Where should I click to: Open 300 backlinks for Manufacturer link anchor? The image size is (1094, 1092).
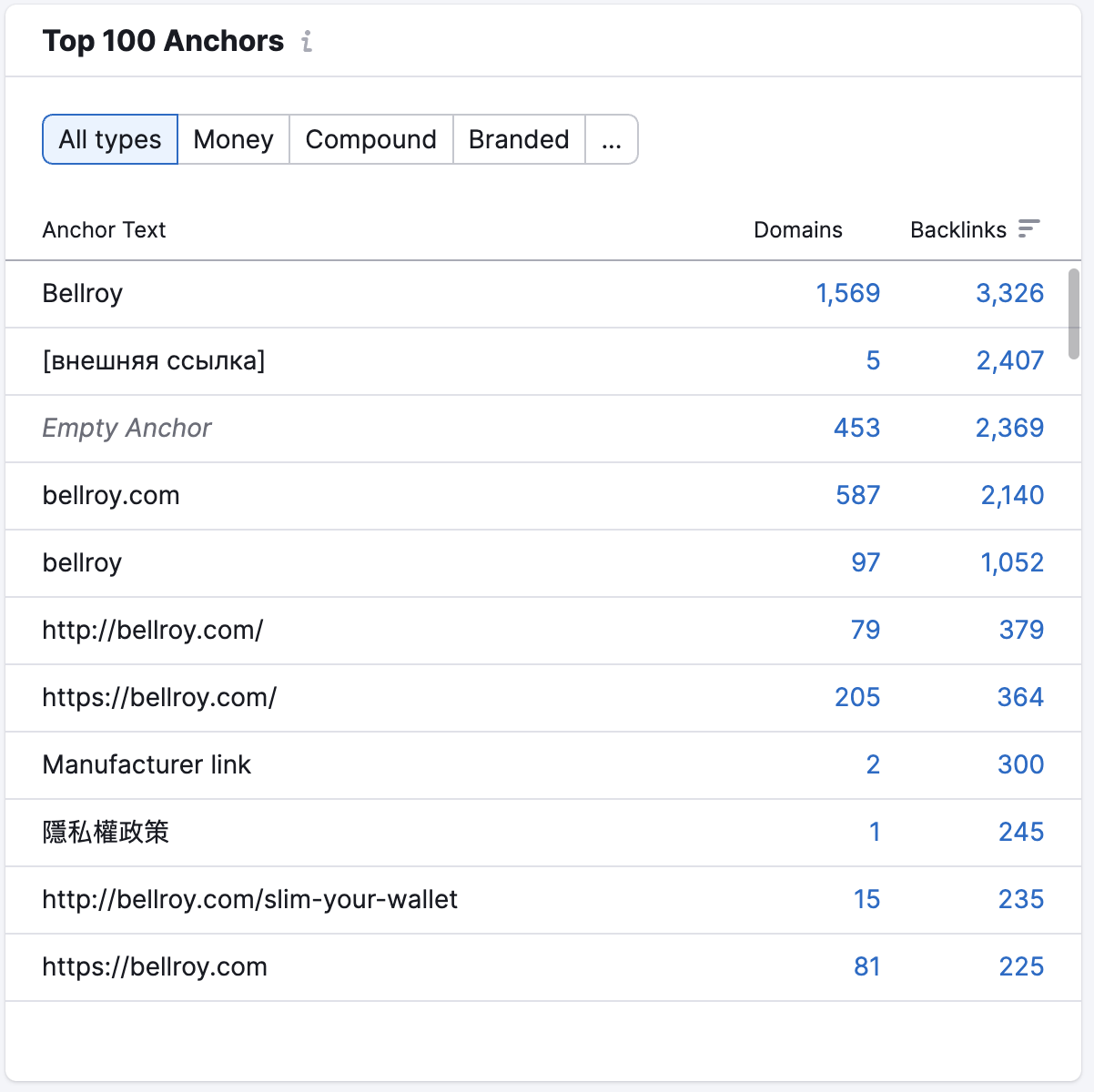coord(1020,764)
